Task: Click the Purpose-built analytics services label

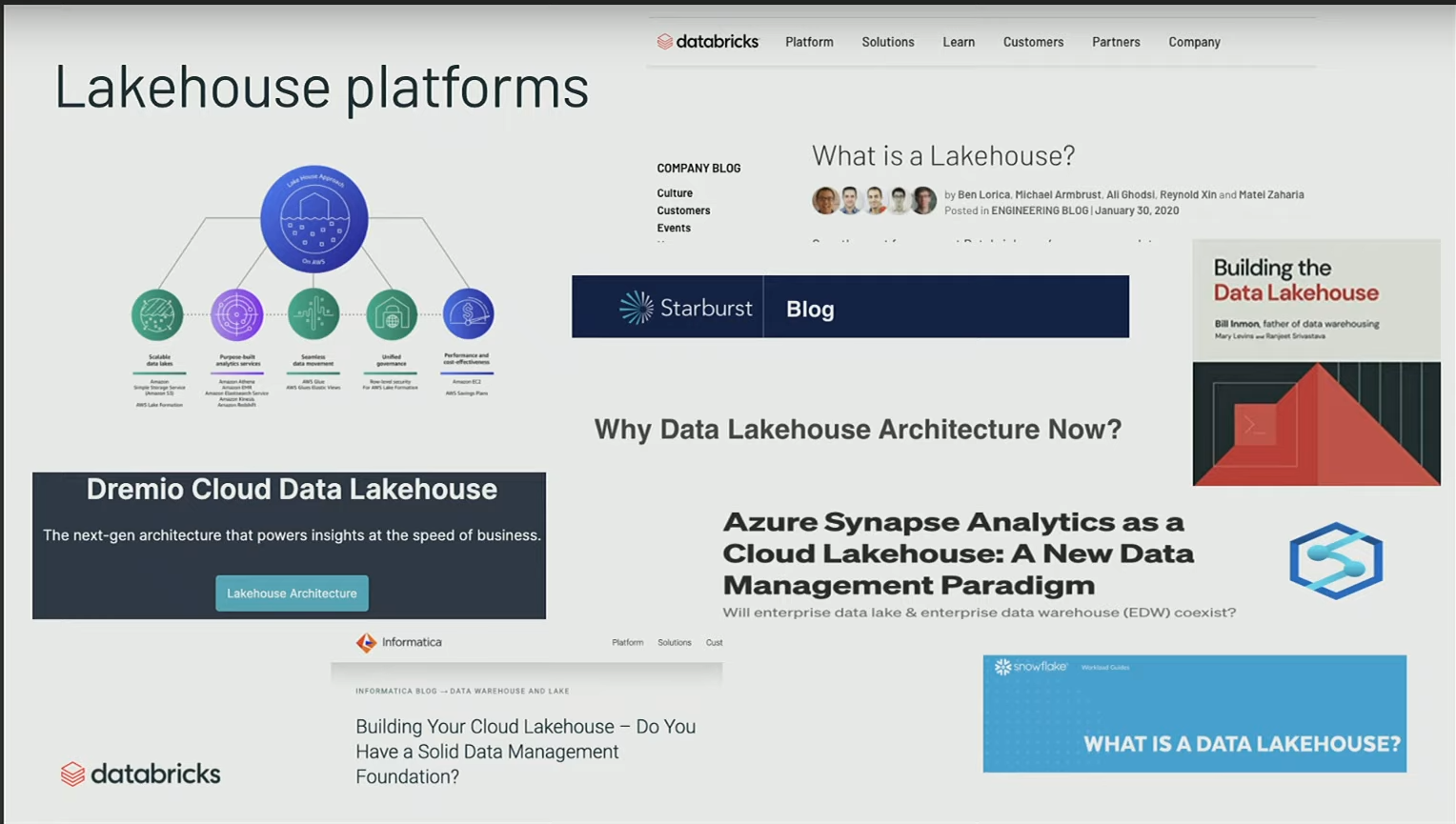Action: tap(237, 360)
